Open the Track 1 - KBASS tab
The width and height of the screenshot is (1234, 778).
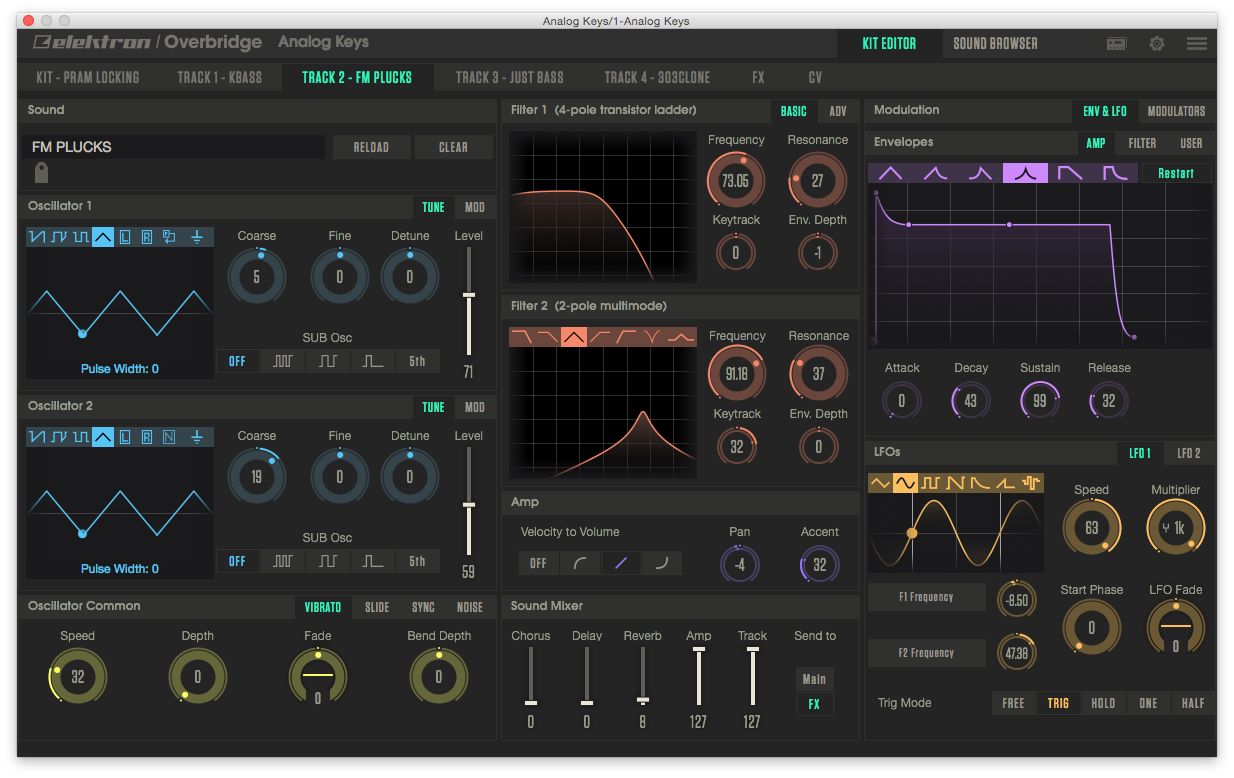(220, 77)
